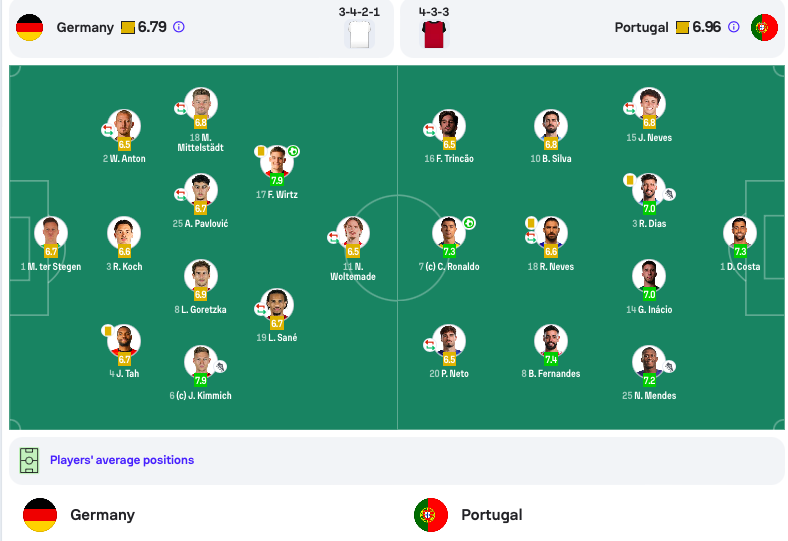Screen dimensions: 788x541
Task: Click the goal icon on F. Wirtz
Action: (293, 151)
